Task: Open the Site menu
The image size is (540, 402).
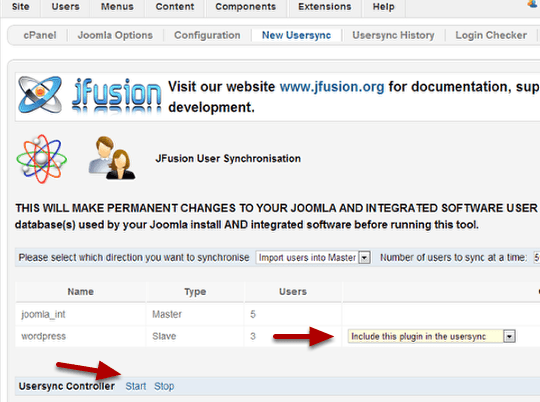Action: coord(21,7)
